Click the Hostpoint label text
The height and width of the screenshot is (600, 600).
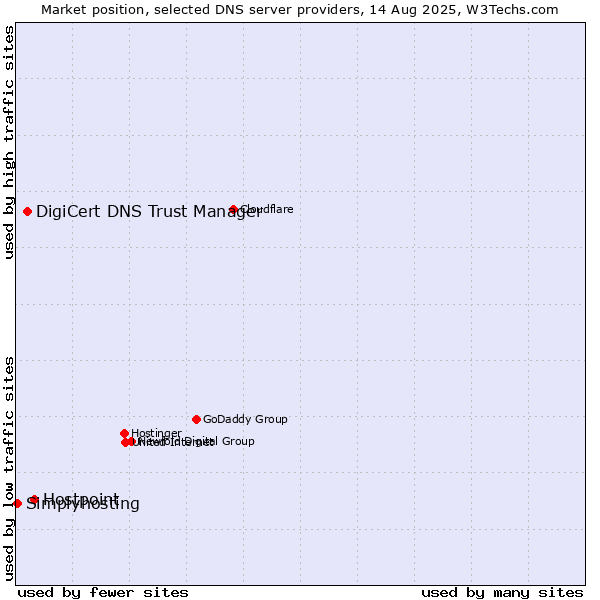(81, 499)
